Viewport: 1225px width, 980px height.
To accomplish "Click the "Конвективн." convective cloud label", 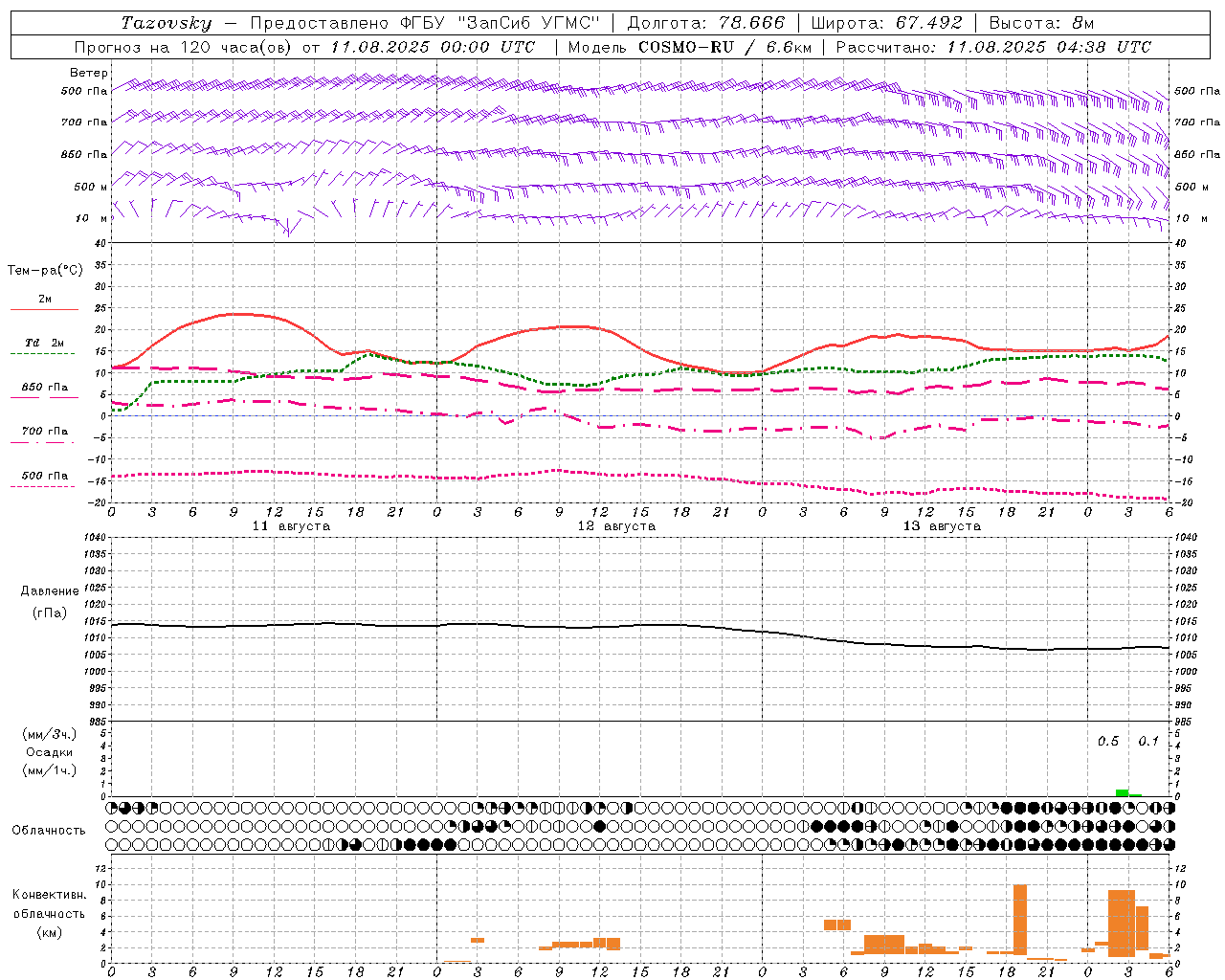I will 49,895.
